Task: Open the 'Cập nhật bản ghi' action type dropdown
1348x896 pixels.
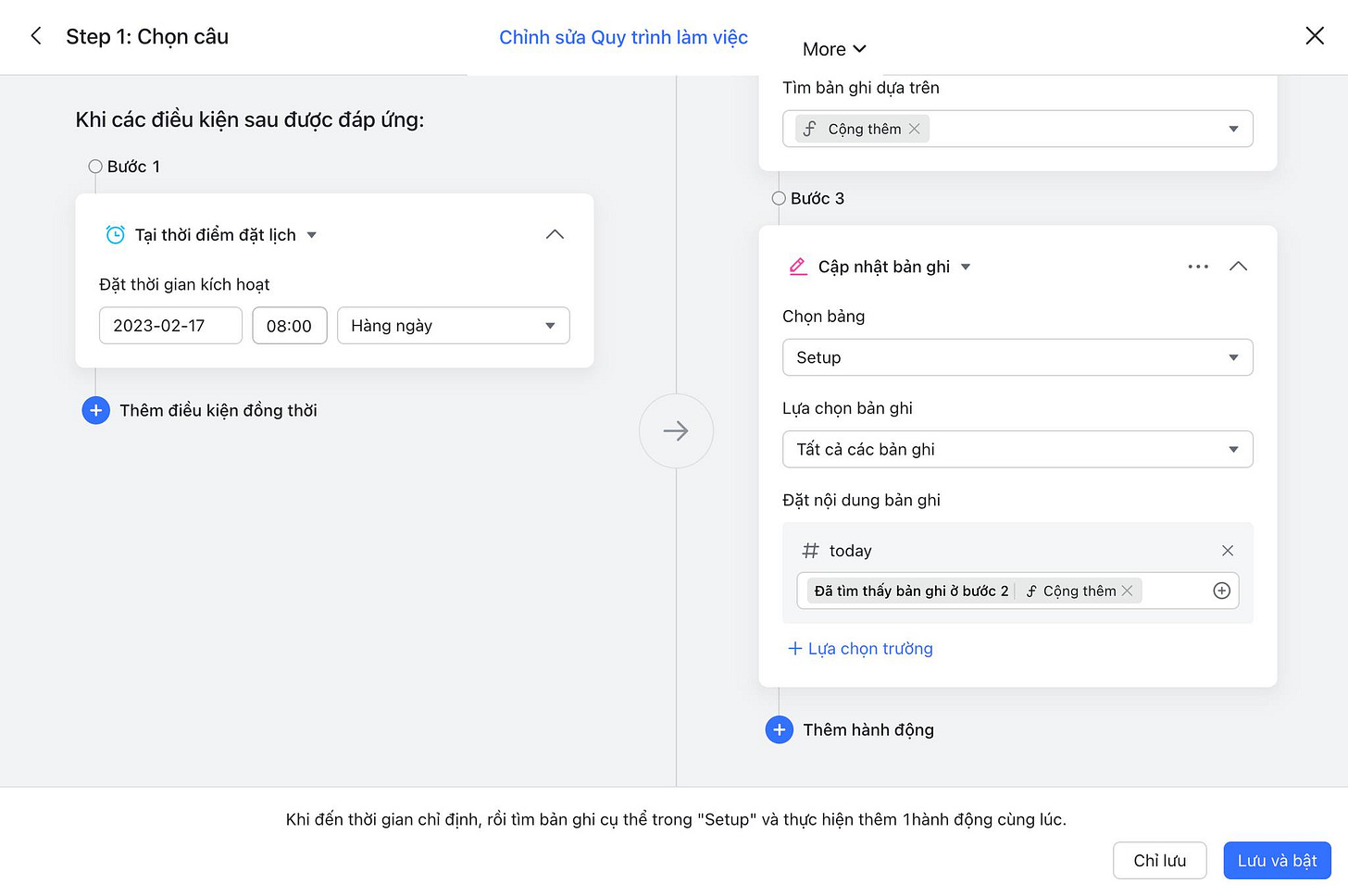Action: pyautogui.click(x=966, y=267)
